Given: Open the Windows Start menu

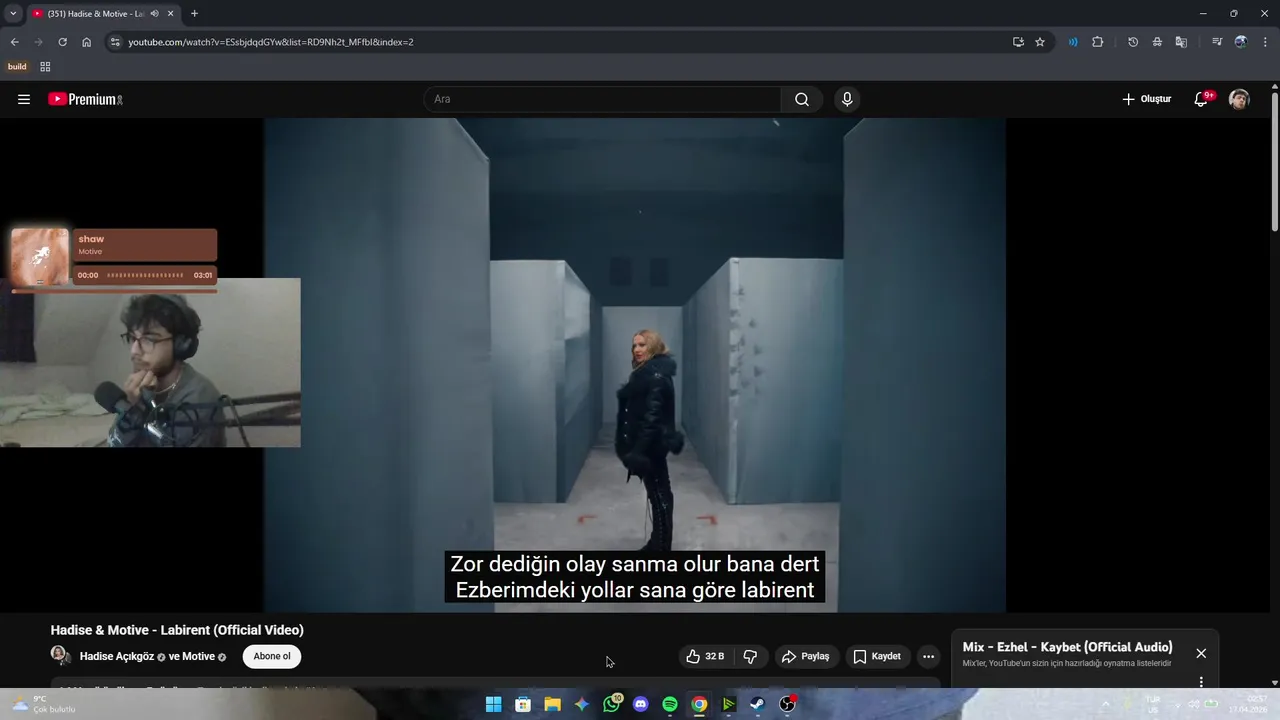Looking at the screenshot, I should [x=493, y=704].
